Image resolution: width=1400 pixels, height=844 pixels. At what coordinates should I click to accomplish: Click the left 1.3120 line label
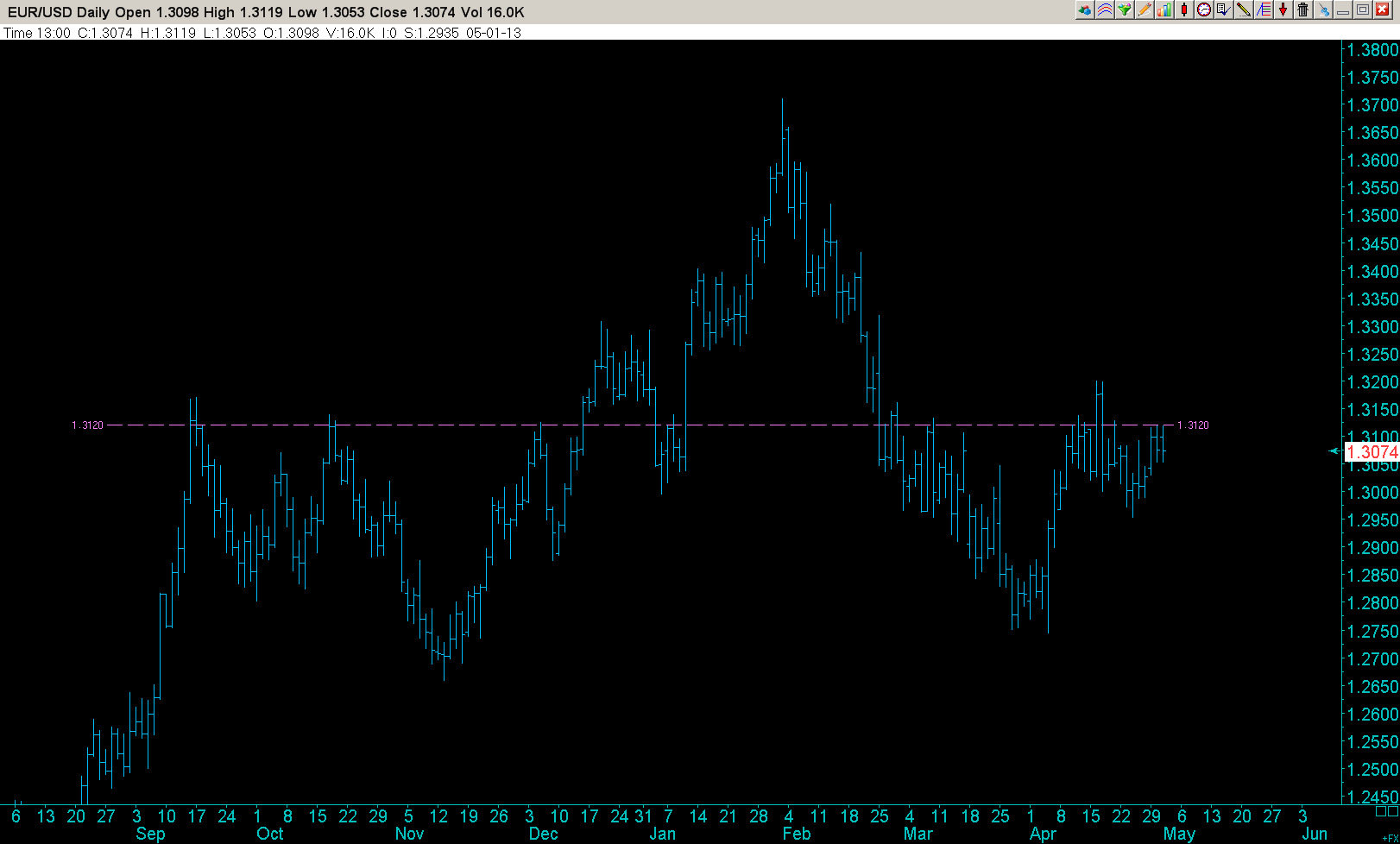tap(87, 425)
